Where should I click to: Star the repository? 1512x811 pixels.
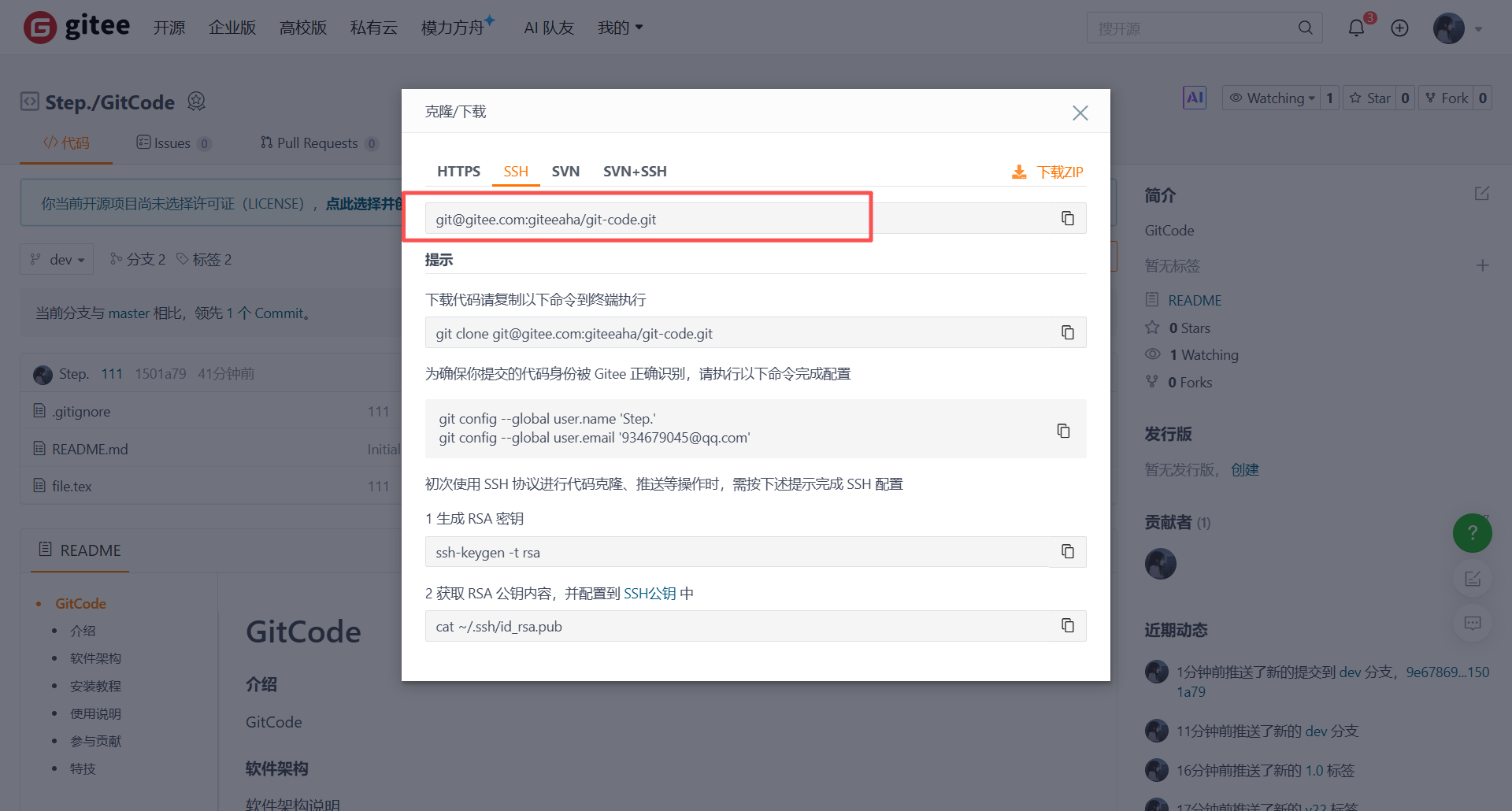click(x=1369, y=98)
